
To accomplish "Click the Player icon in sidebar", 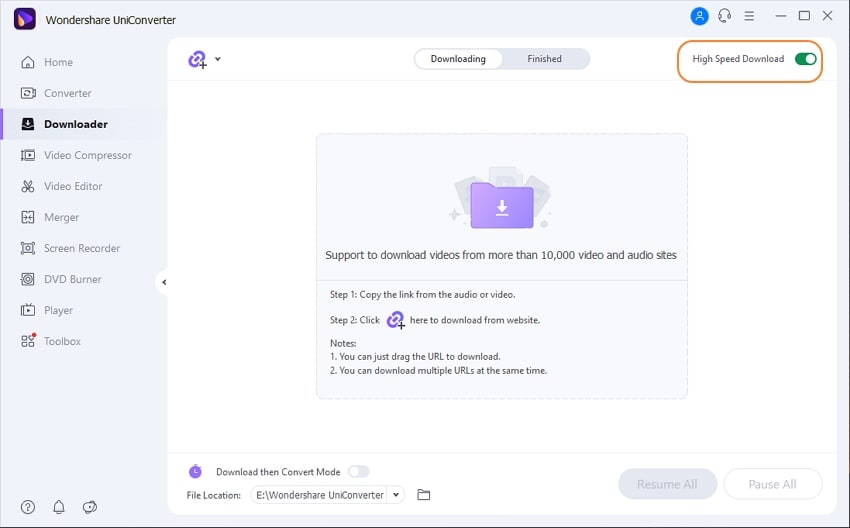I will tap(28, 310).
